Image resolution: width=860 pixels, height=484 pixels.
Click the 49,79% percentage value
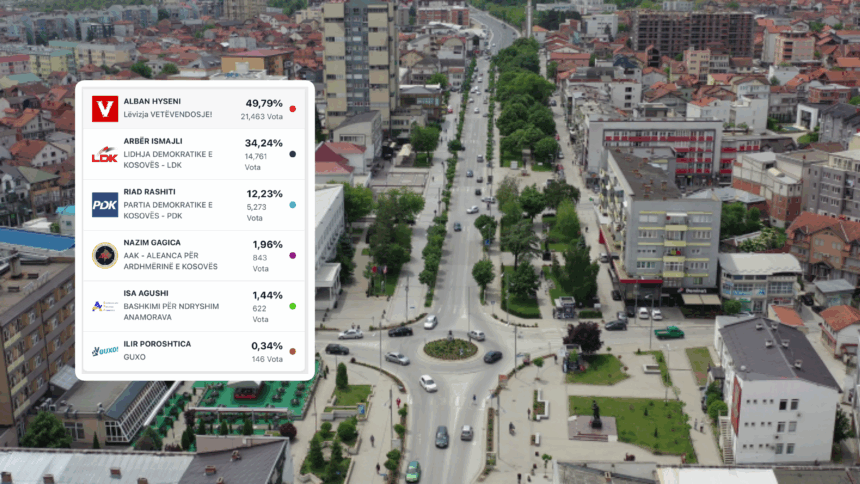coord(264,103)
